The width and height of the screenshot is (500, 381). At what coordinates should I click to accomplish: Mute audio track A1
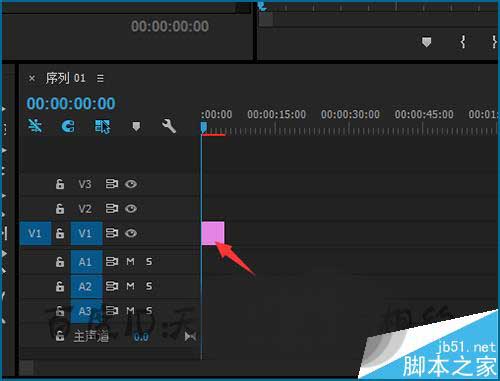point(130,262)
